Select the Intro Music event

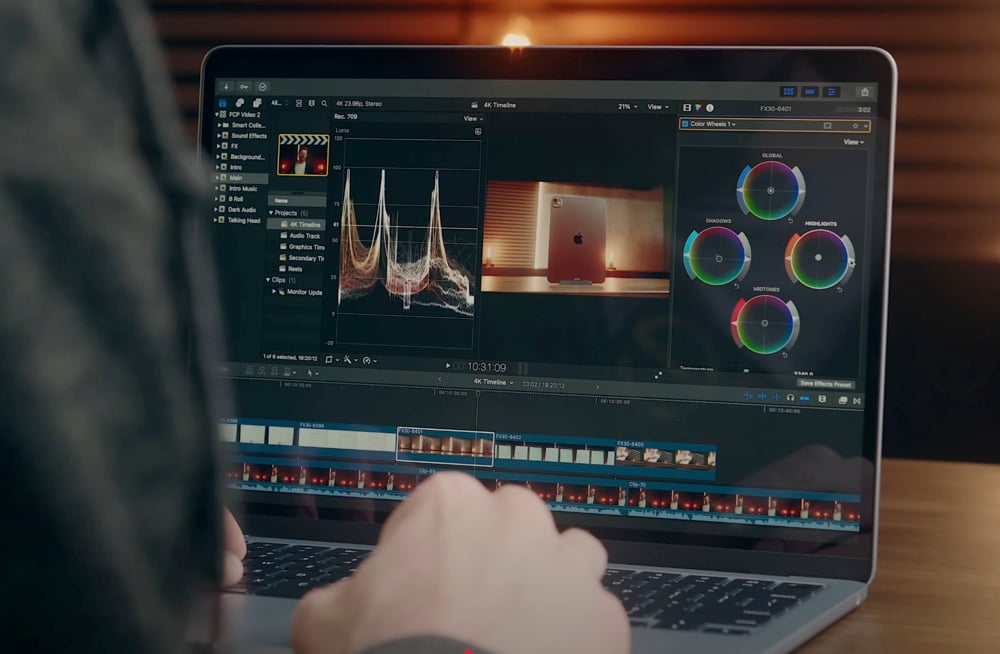(x=243, y=189)
